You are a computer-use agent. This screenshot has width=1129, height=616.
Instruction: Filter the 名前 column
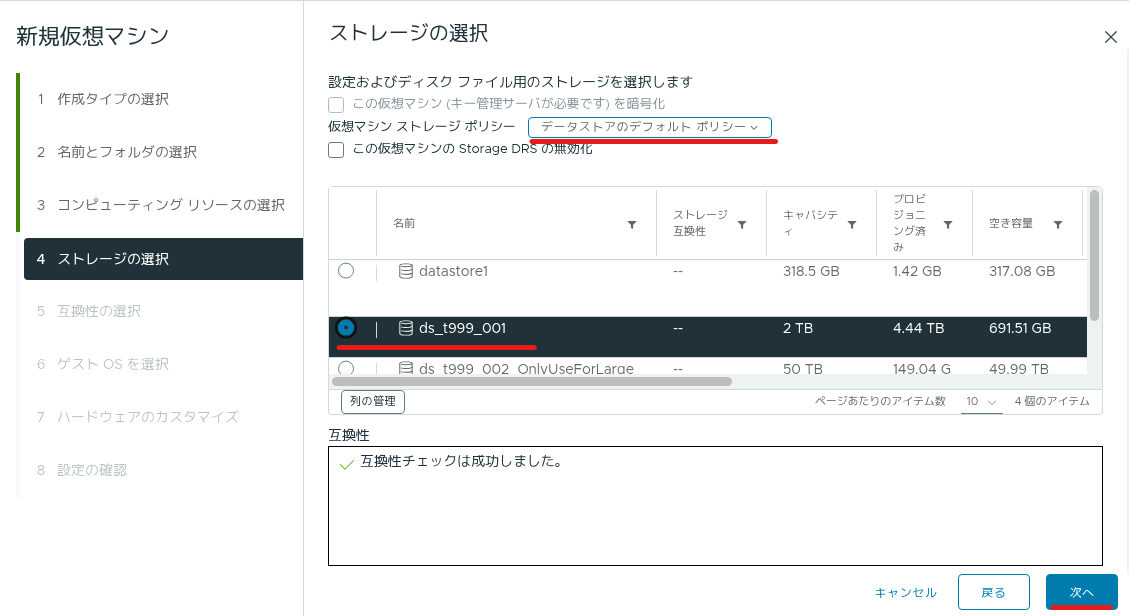click(631, 225)
